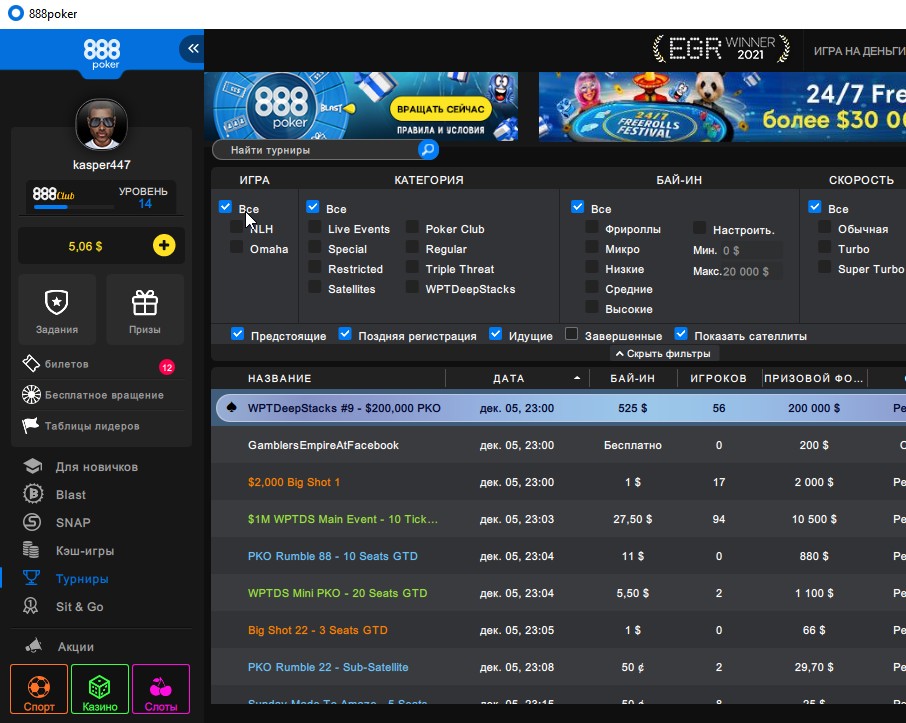Go to SNAP menu item
The height and width of the screenshot is (723, 906).
(73, 522)
